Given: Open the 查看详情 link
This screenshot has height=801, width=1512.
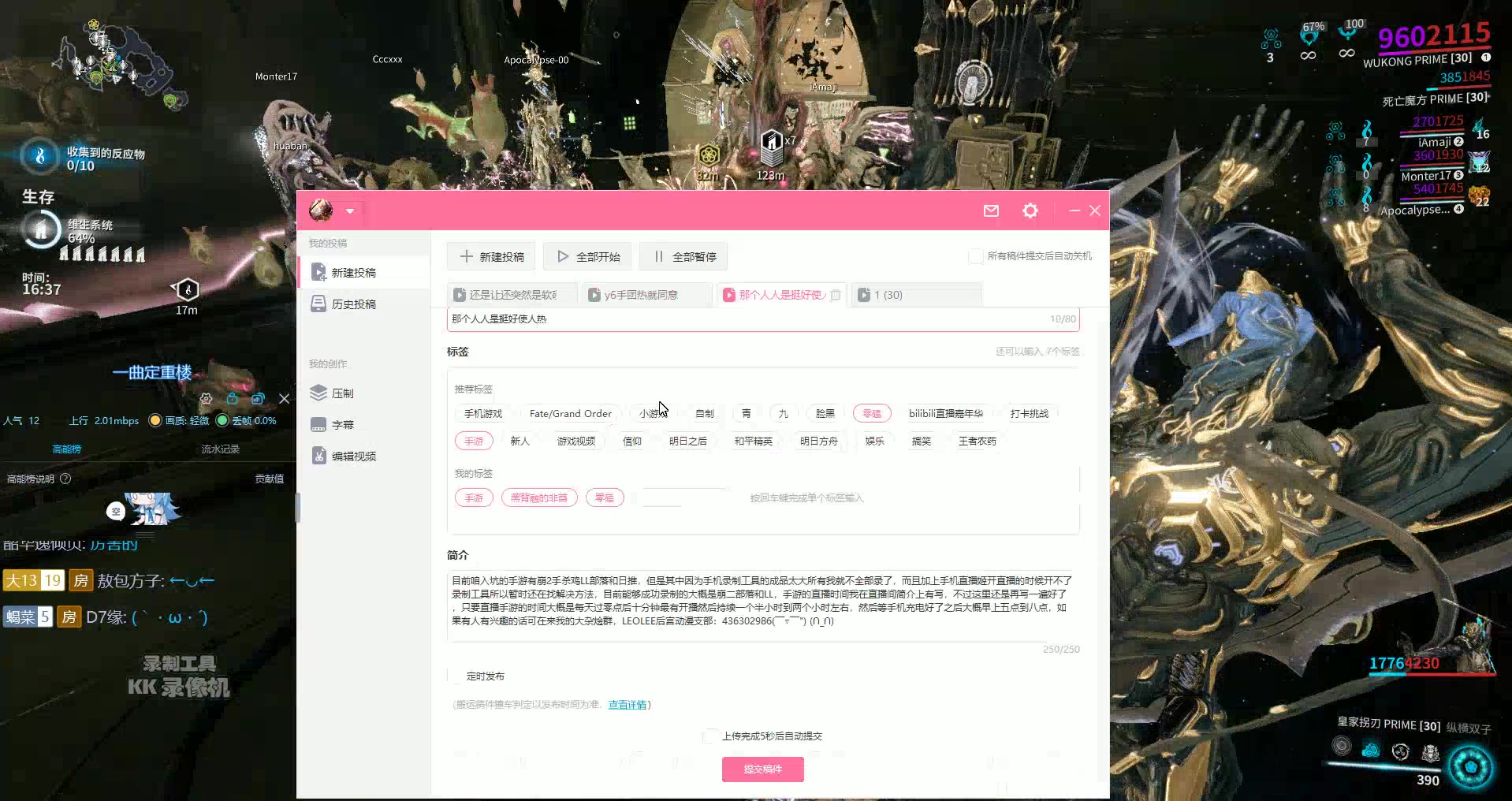Looking at the screenshot, I should pyautogui.click(x=628, y=705).
